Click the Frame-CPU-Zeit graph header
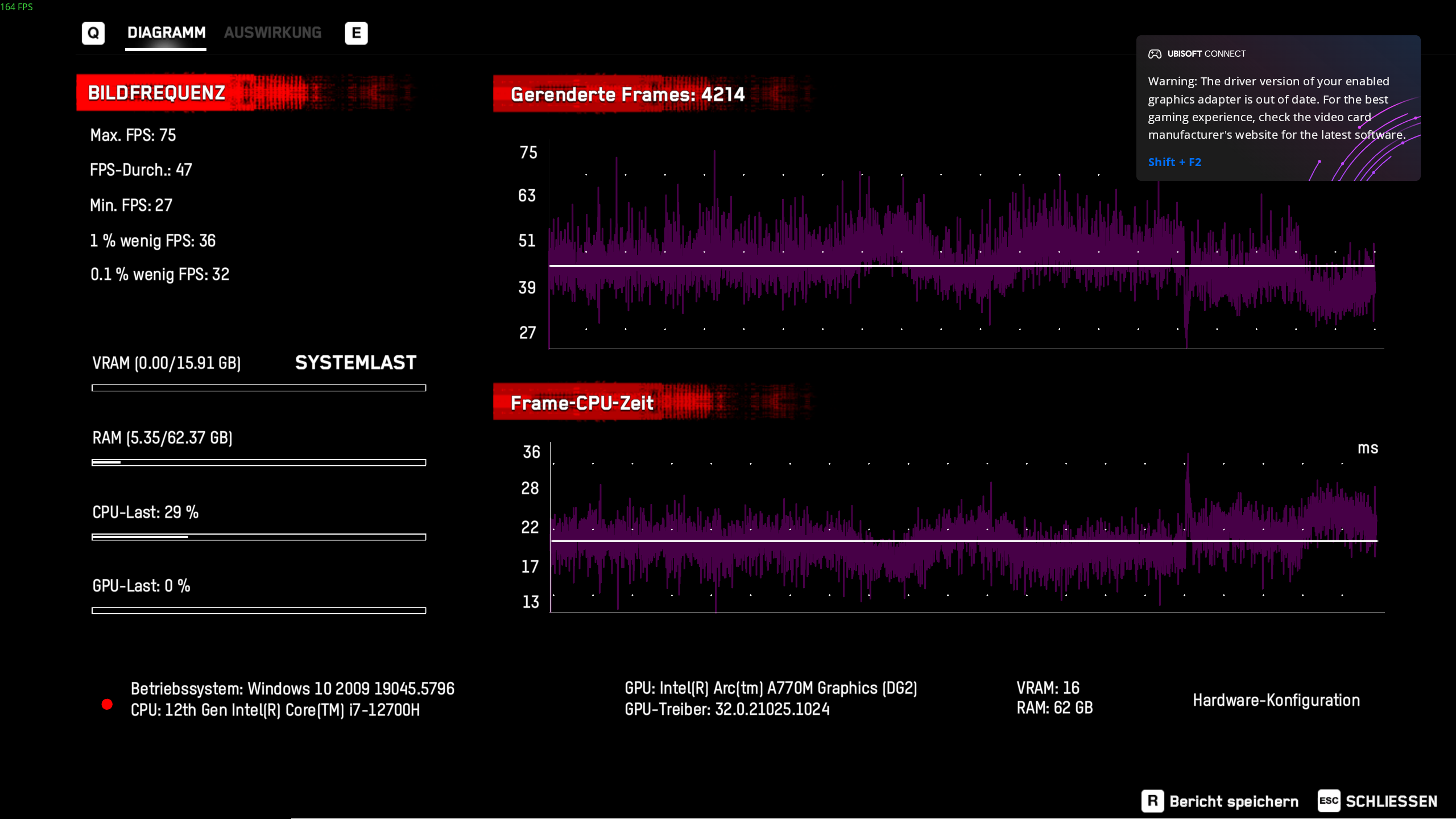Viewport: 1456px width, 819px height. 582,403
